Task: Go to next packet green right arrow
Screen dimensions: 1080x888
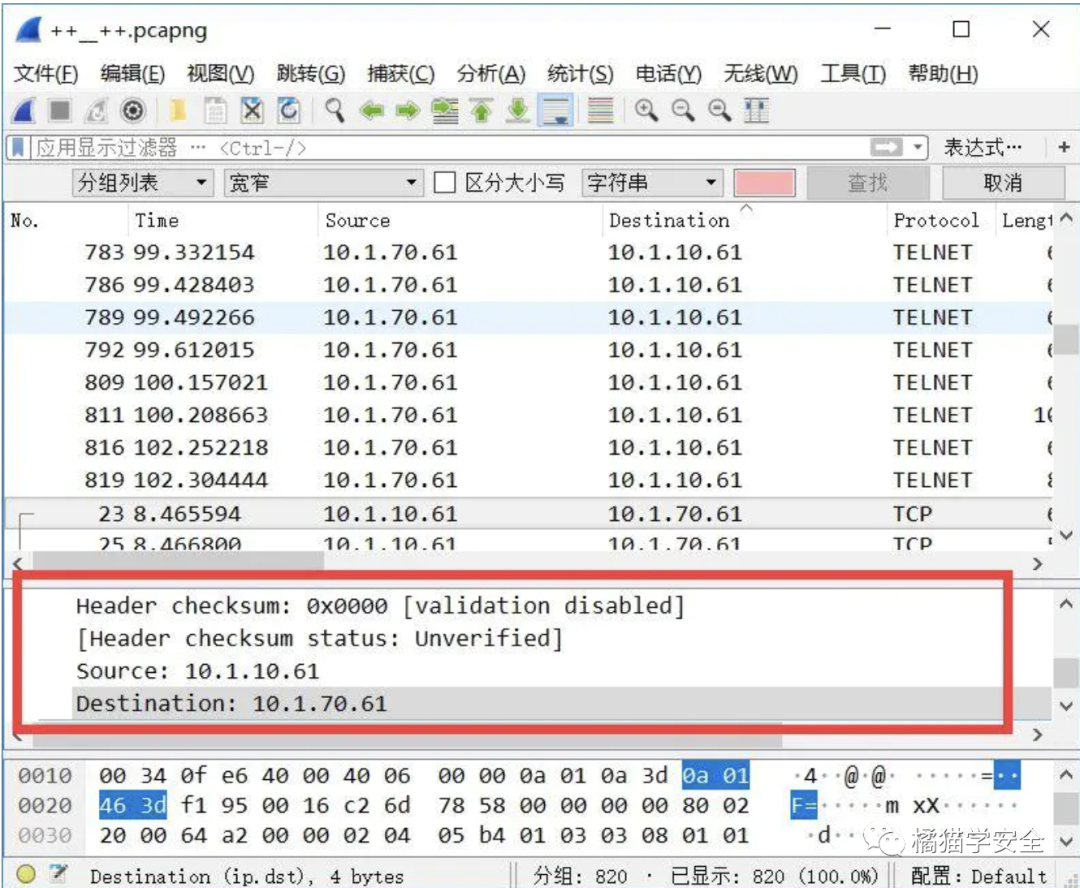Action: (408, 110)
